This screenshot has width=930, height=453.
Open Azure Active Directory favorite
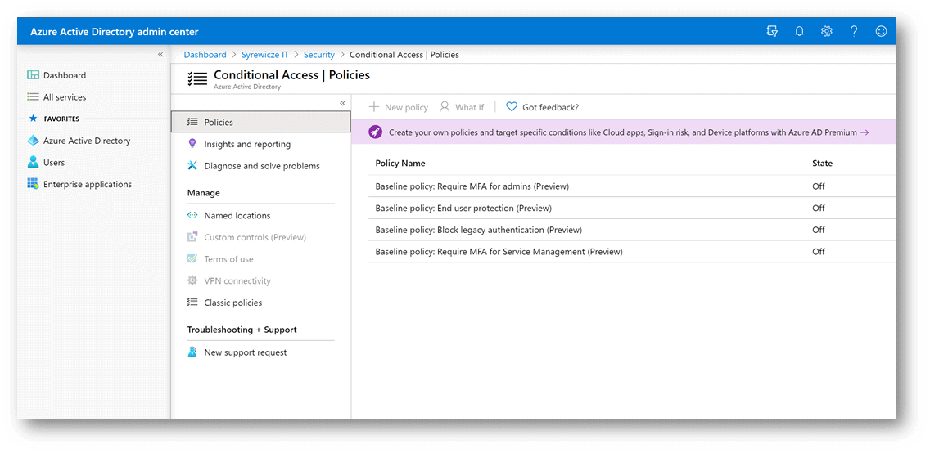(87, 141)
